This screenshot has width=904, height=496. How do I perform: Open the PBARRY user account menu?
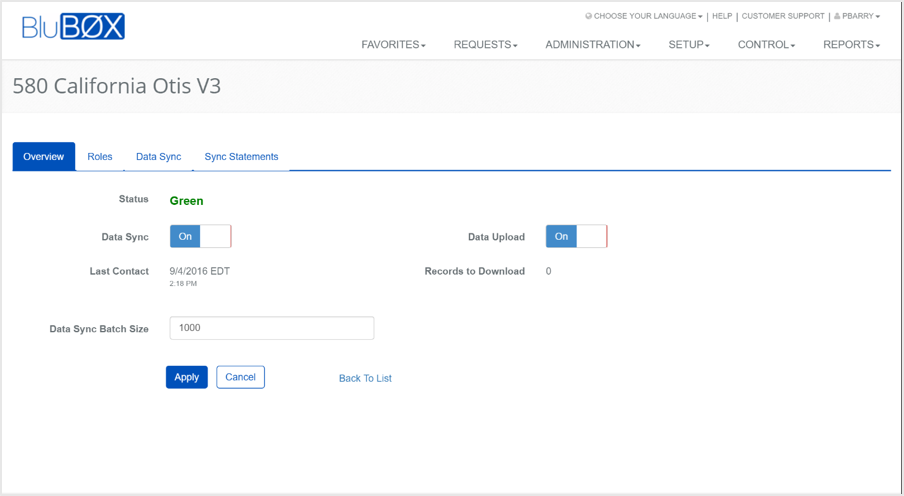(860, 16)
